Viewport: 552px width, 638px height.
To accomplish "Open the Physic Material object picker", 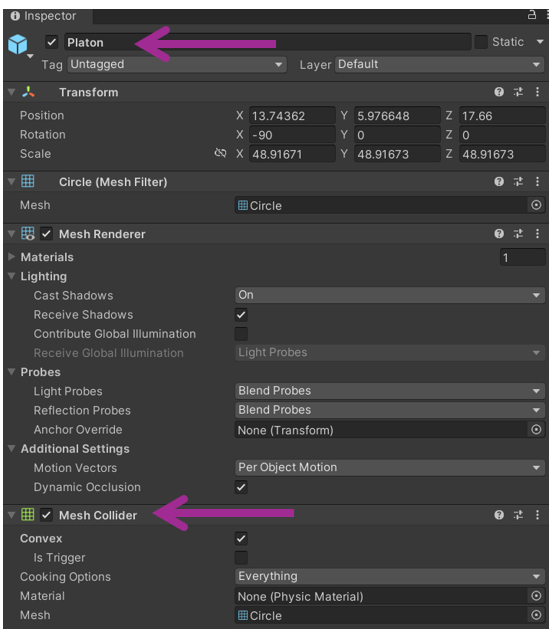I will pyautogui.click(x=536, y=596).
